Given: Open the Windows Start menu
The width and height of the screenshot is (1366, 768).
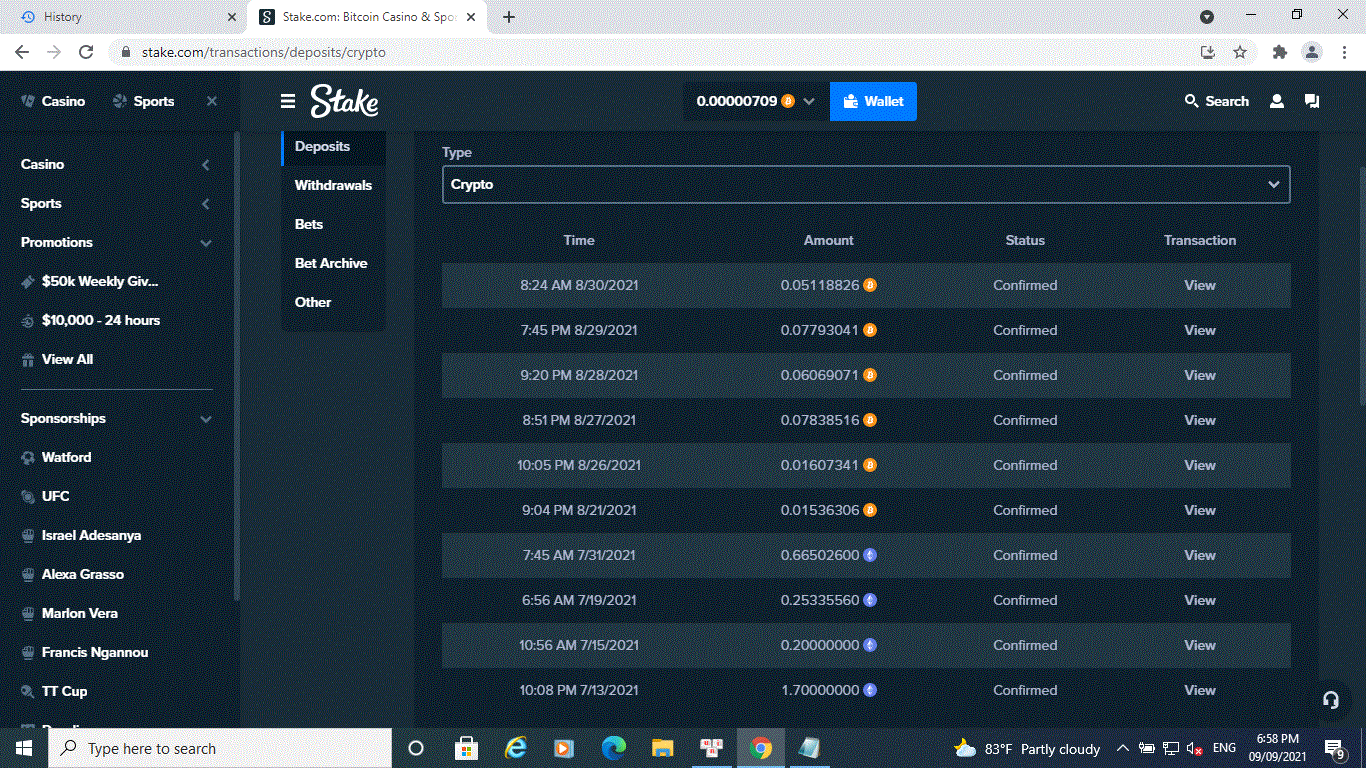Looking at the screenshot, I should (23, 748).
